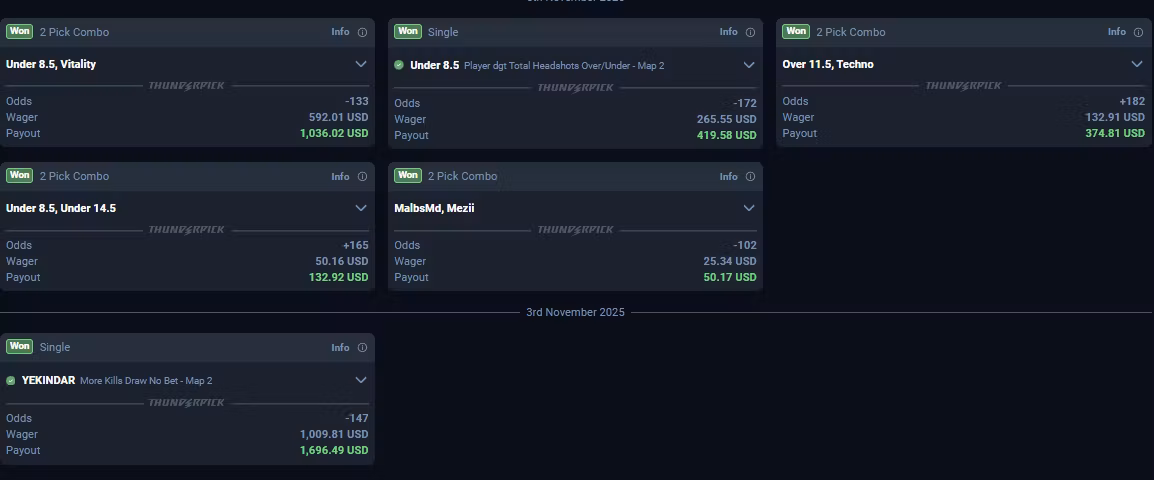Expand the Player dgt Total Headshots bet chevron

point(749,65)
